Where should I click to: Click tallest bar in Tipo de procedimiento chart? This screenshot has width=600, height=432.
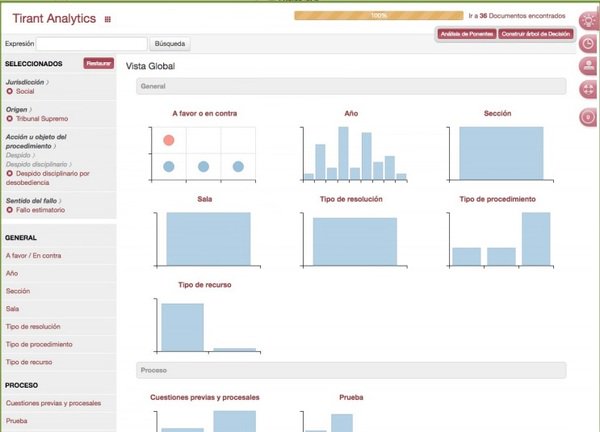pos(536,239)
